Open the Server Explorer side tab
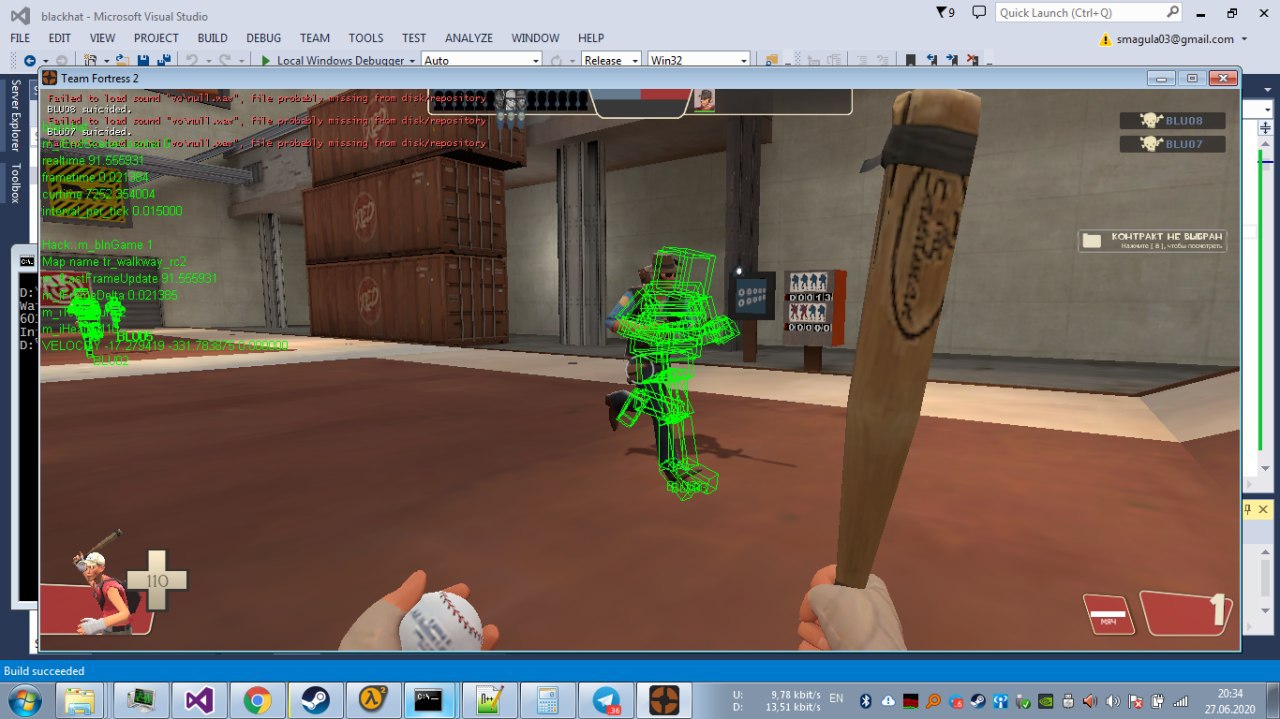 coord(15,116)
